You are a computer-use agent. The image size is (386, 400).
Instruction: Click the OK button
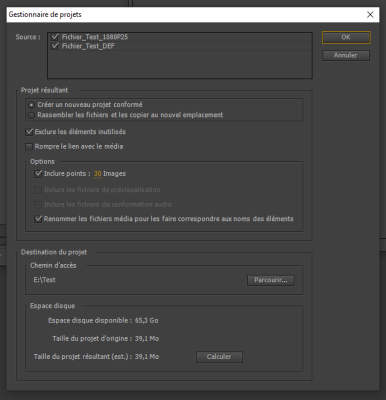346,37
